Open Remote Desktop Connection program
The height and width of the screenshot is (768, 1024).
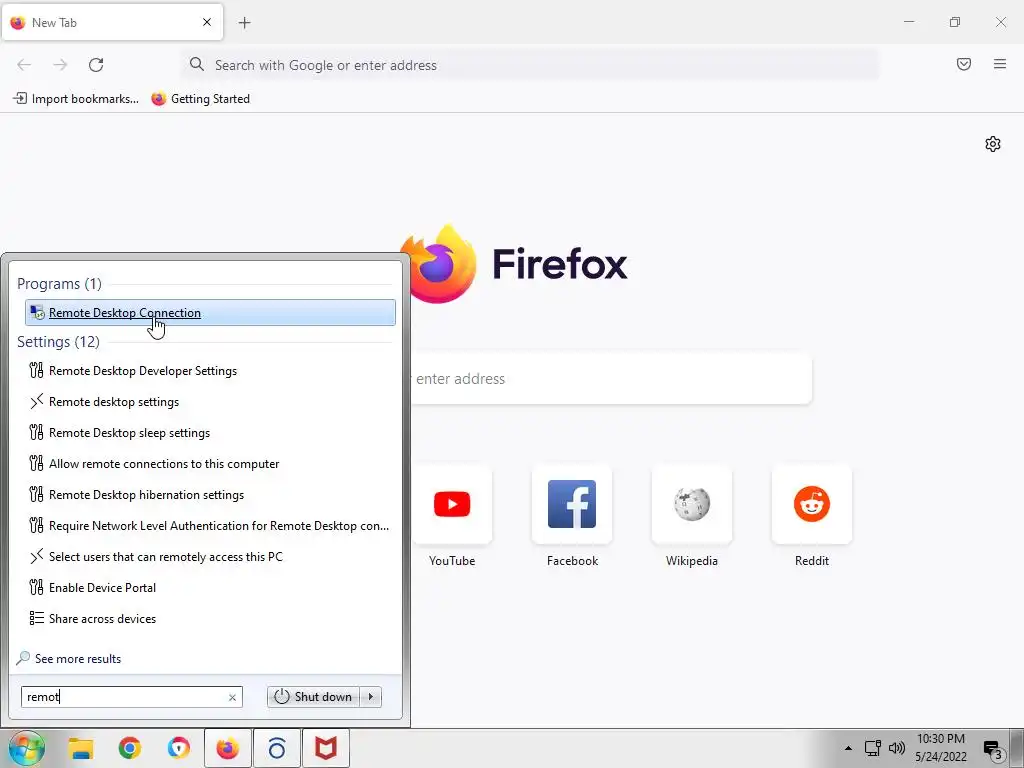click(210, 313)
